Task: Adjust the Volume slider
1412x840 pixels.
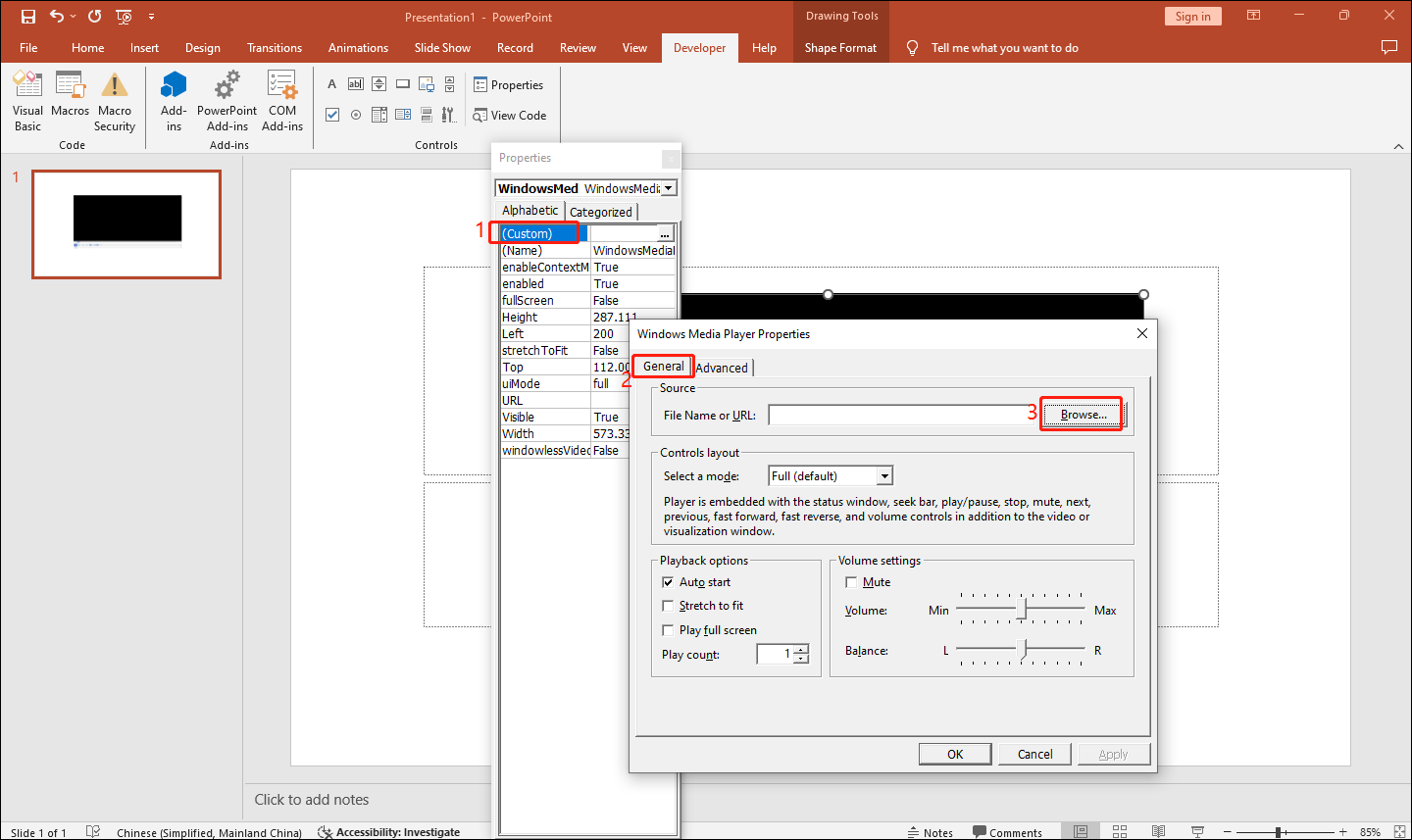Action: pyautogui.click(x=1021, y=610)
